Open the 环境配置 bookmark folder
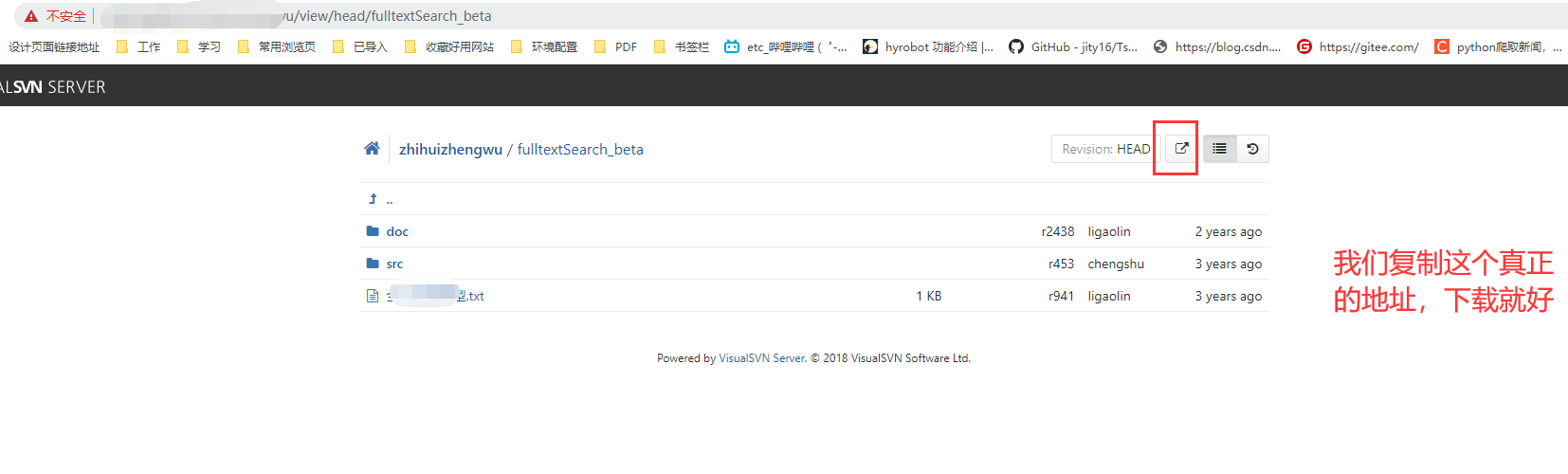This screenshot has width=1568, height=474. coord(543,46)
